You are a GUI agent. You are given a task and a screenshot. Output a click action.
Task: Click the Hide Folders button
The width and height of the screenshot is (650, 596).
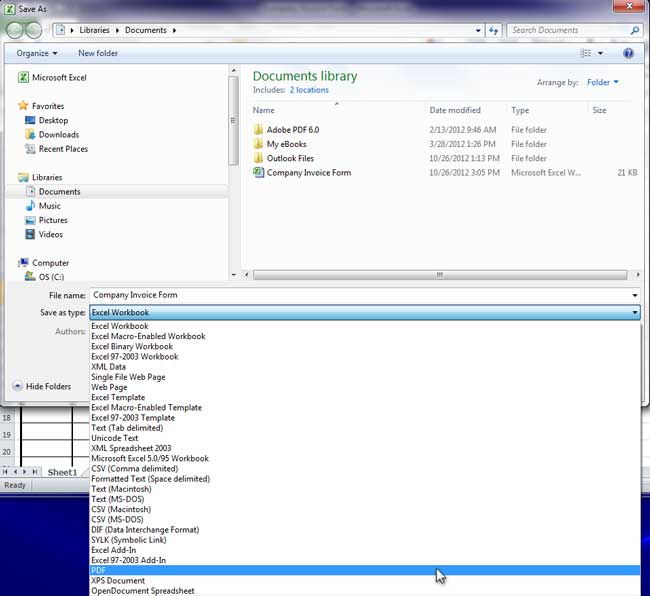[x=42, y=386]
